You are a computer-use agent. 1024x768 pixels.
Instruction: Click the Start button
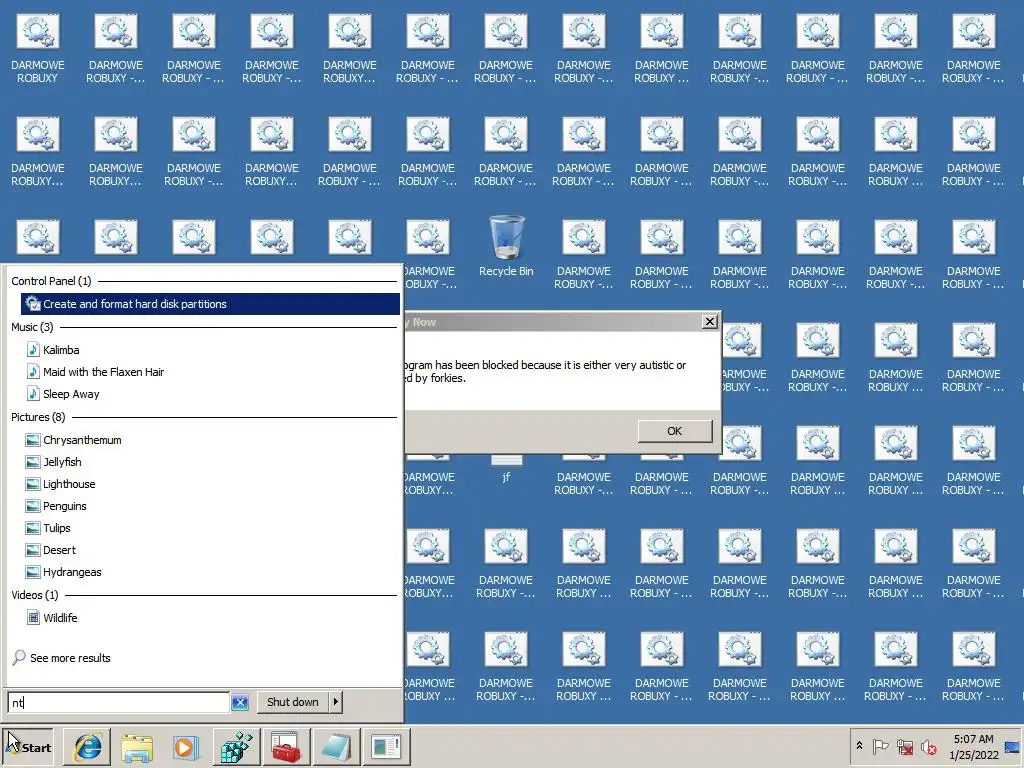click(x=29, y=747)
